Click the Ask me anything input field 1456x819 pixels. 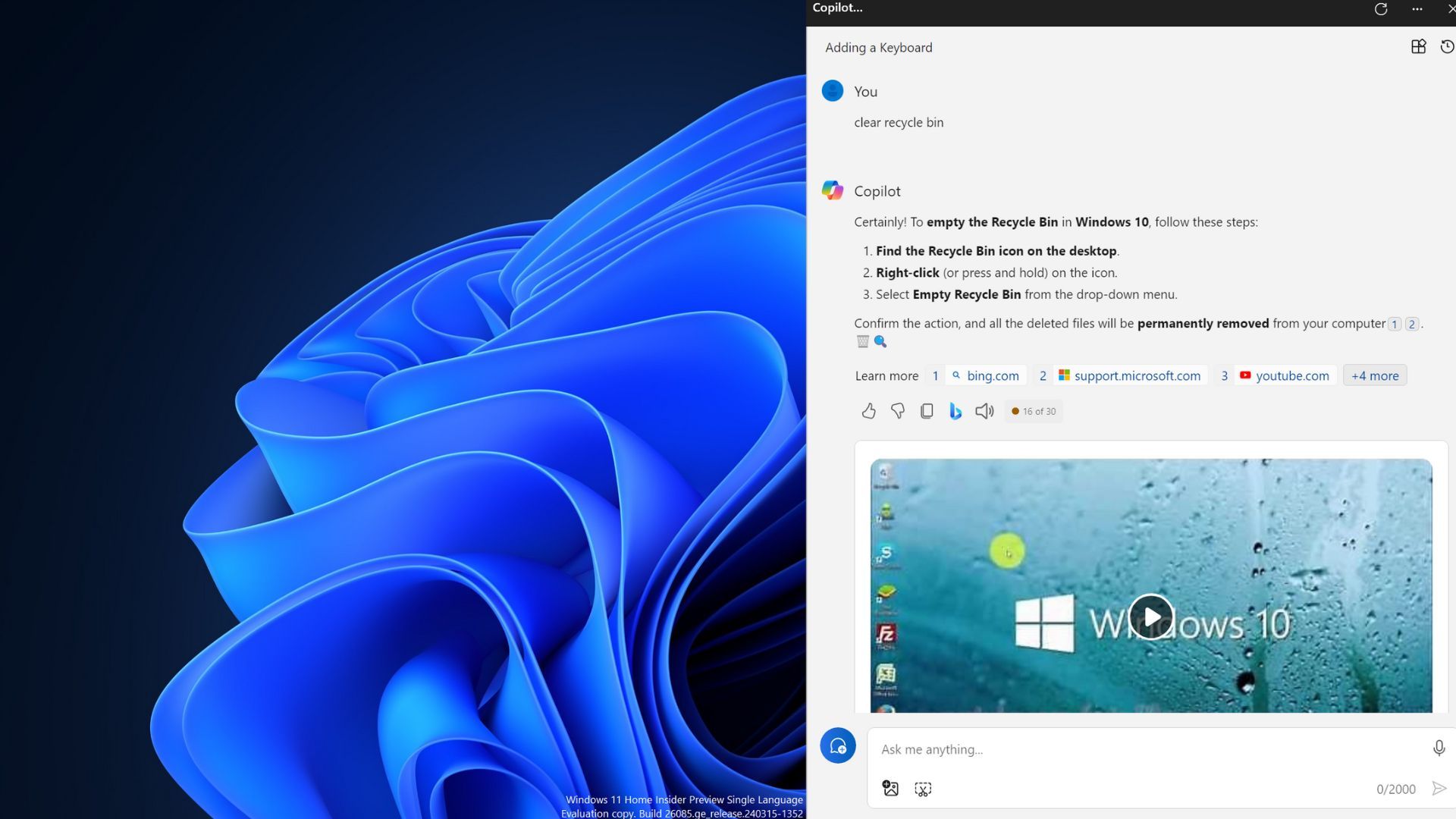1137,749
